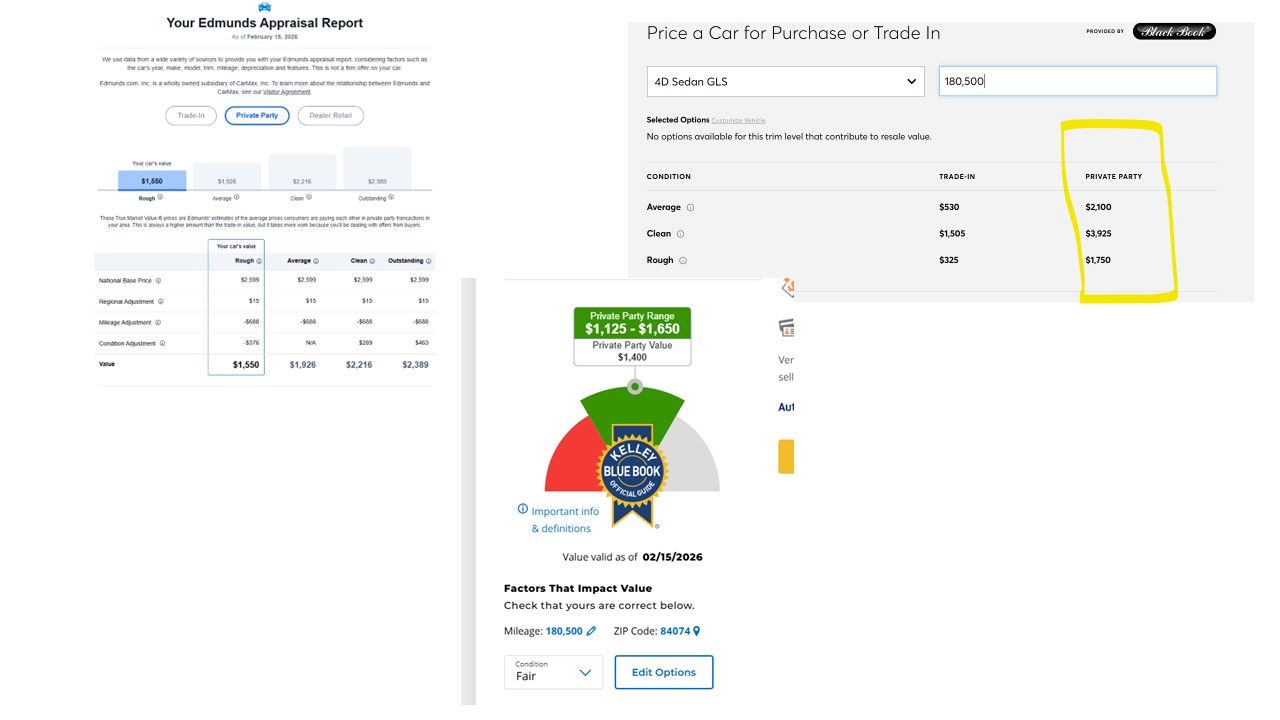Click the info icon beside Important info
This screenshot has height=720, width=1280.
pos(522,509)
